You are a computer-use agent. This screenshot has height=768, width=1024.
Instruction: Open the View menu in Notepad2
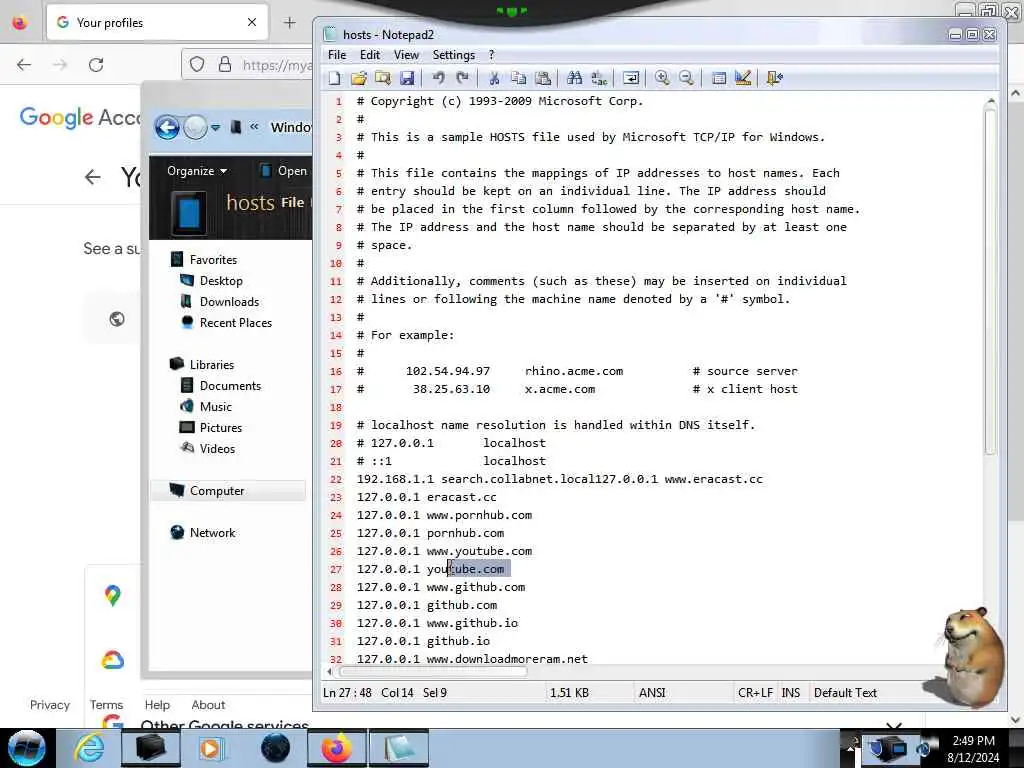[406, 55]
